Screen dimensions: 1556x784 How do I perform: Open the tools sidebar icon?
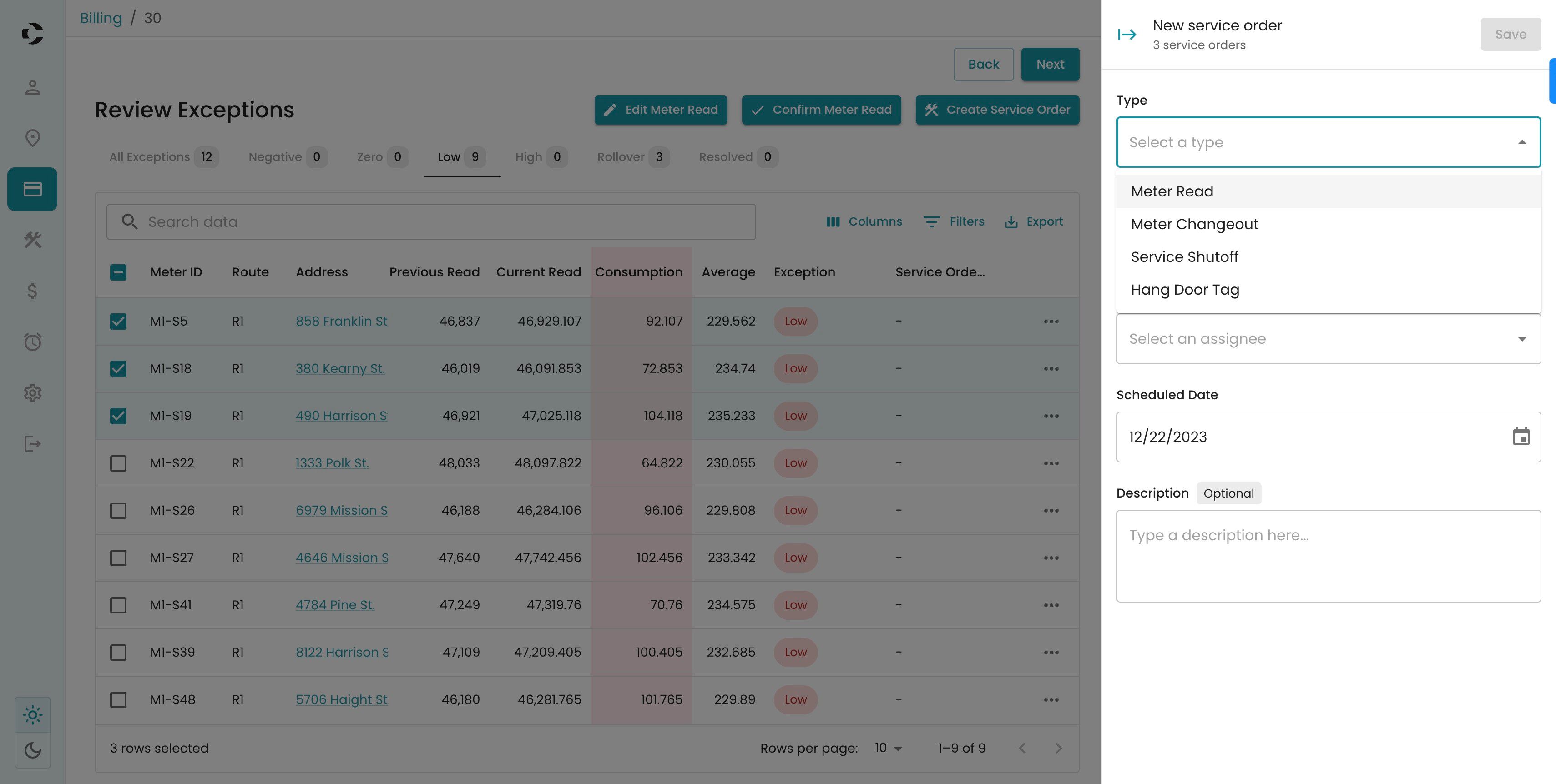pos(33,240)
